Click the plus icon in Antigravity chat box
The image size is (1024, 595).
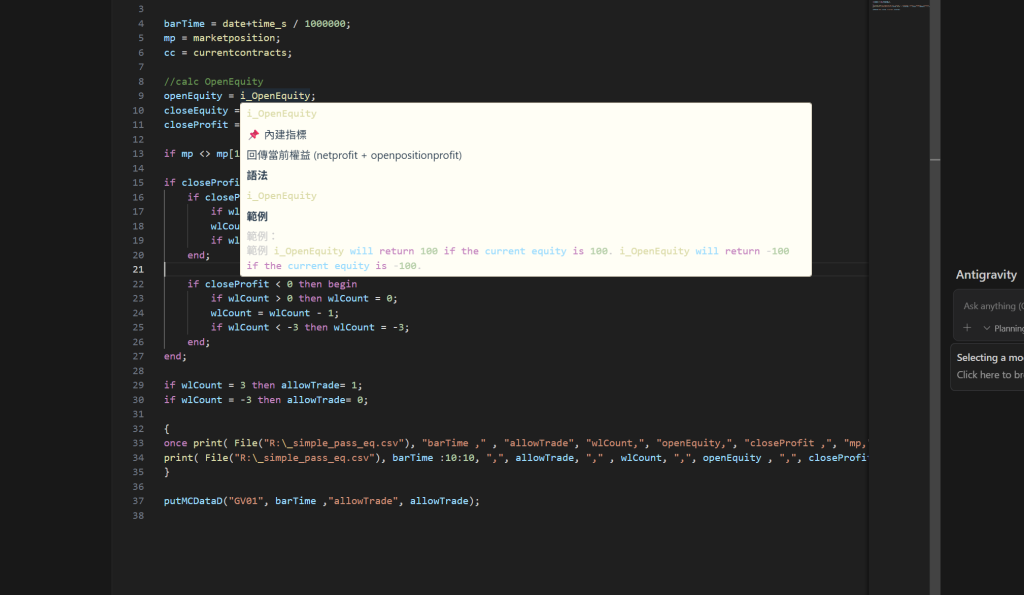point(966,328)
